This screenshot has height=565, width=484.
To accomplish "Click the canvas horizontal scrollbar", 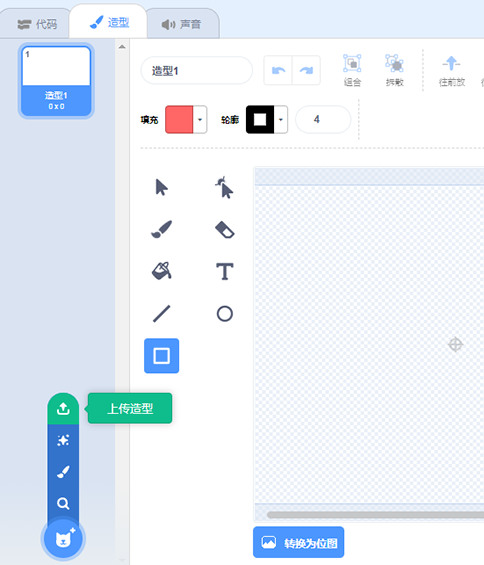I will [375, 515].
